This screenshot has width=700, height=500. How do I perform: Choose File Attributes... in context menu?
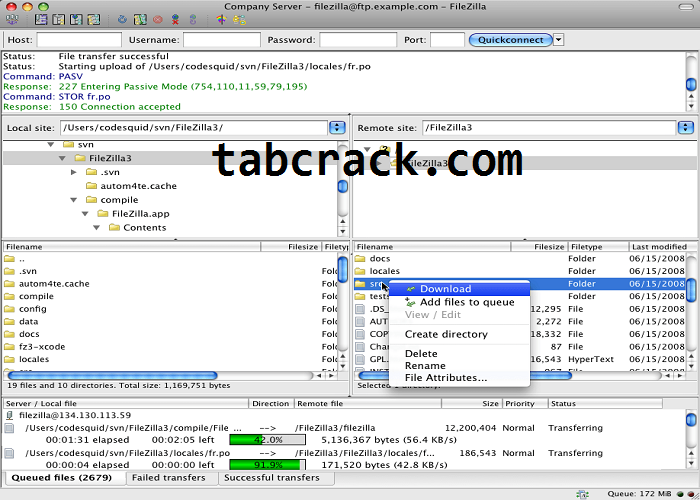(459, 378)
